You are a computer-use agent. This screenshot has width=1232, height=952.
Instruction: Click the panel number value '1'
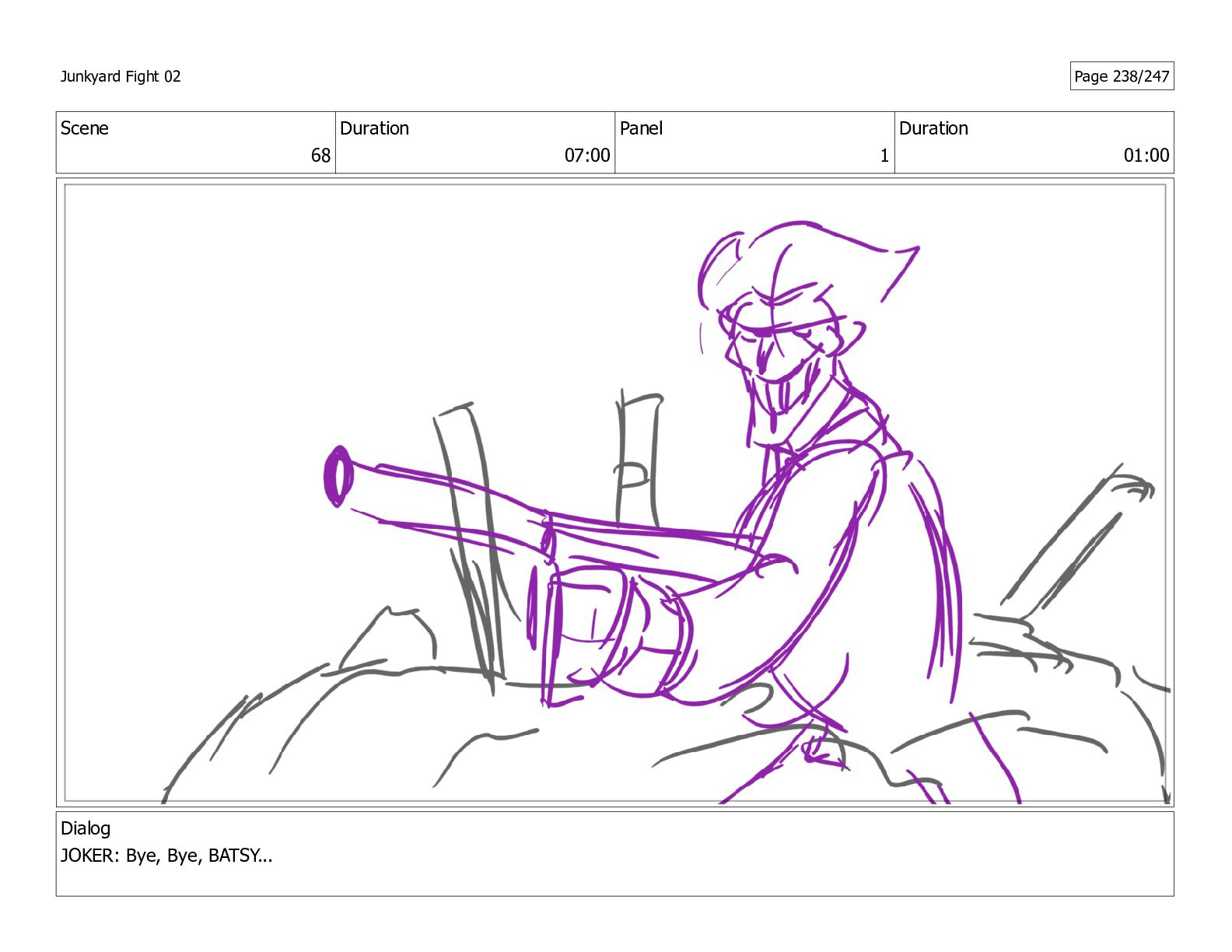(884, 156)
